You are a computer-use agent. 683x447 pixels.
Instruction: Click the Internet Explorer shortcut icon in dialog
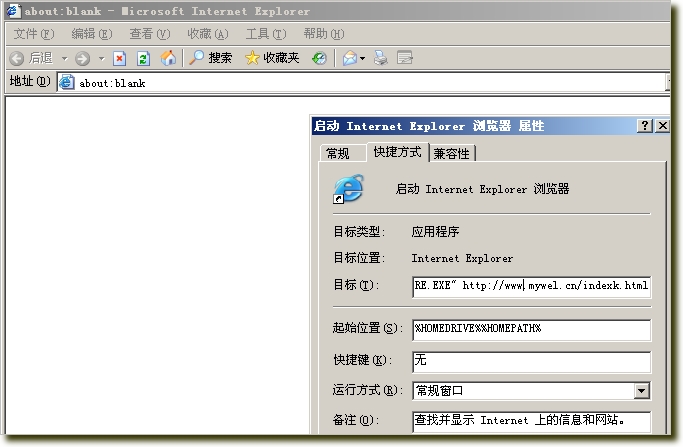click(348, 189)
